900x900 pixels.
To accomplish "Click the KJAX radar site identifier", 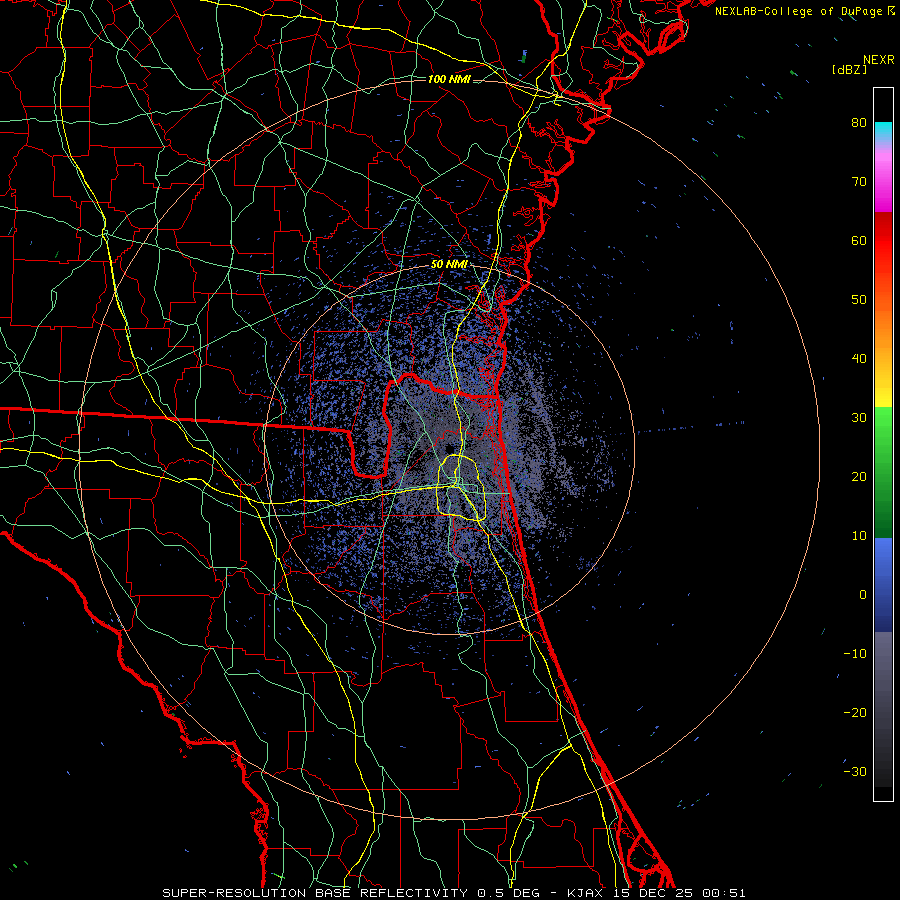I will pos(585,893).
